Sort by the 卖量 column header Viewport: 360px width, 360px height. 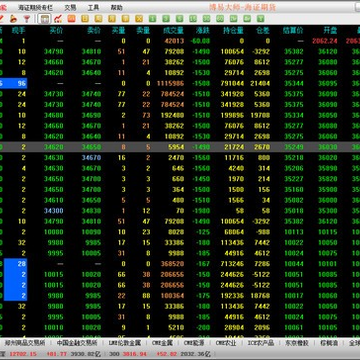point(143,31)
